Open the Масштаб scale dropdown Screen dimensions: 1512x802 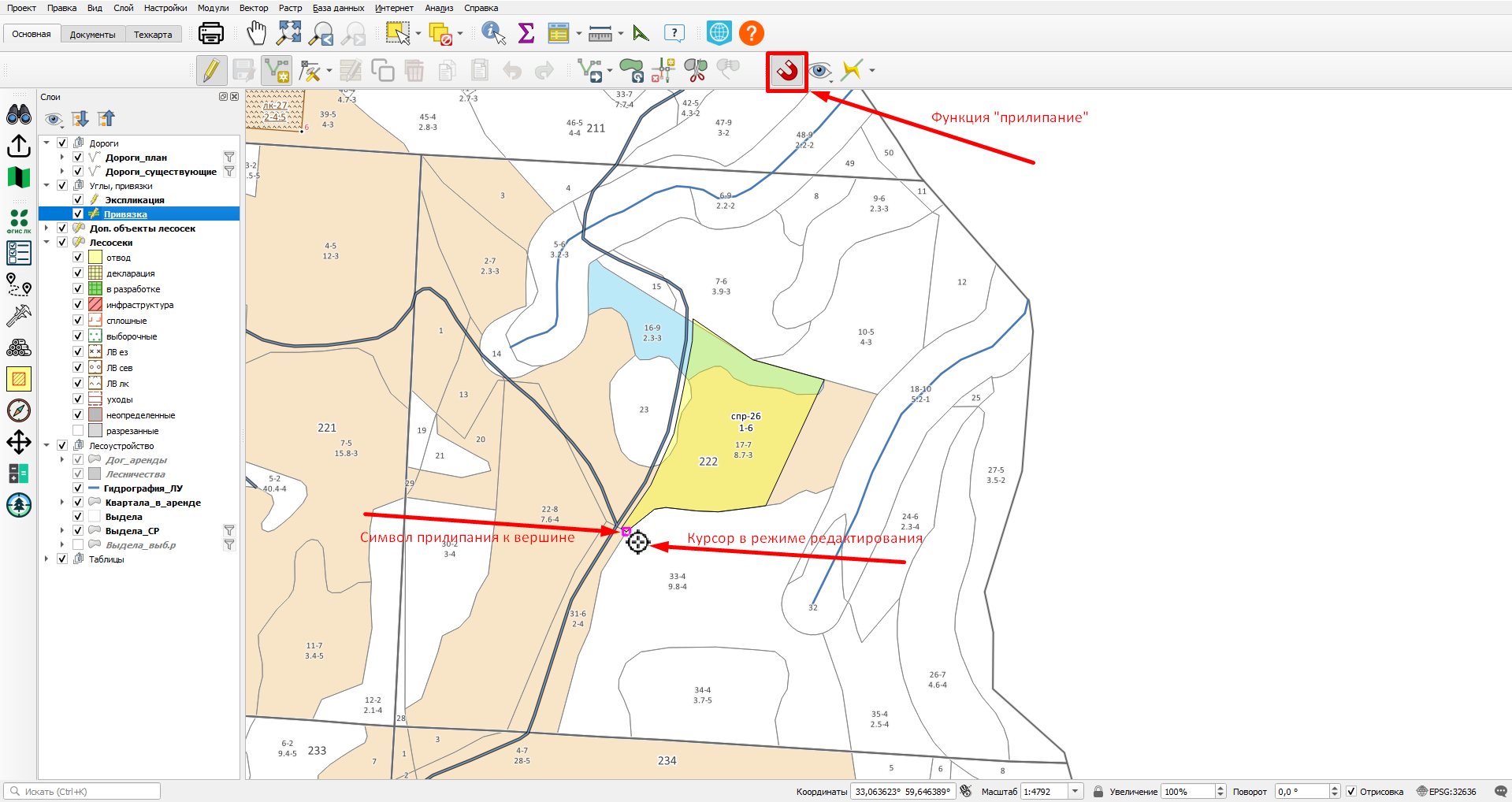tap(1075, 792)
